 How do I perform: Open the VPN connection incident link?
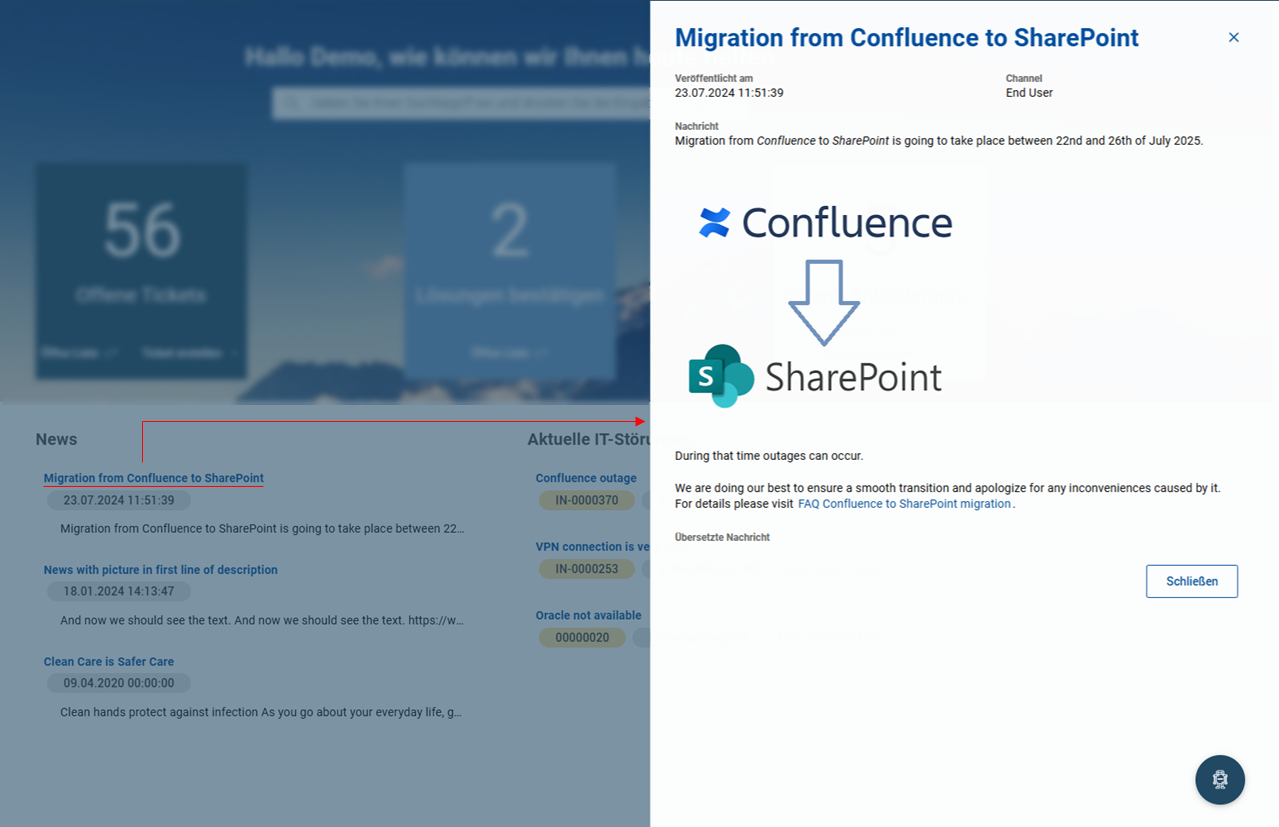pyautogui.click(x=593, y=547)
